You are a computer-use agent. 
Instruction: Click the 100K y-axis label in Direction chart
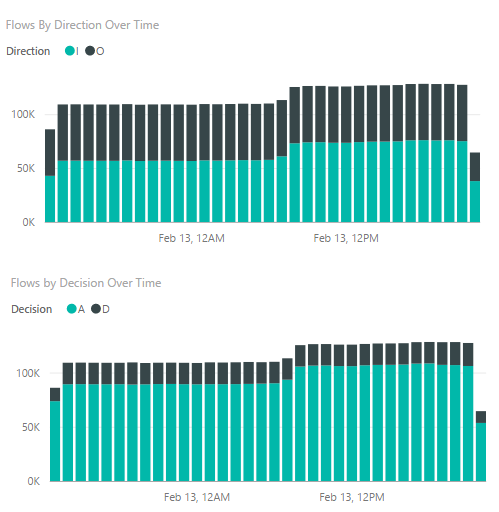click(x=23, y=115)
